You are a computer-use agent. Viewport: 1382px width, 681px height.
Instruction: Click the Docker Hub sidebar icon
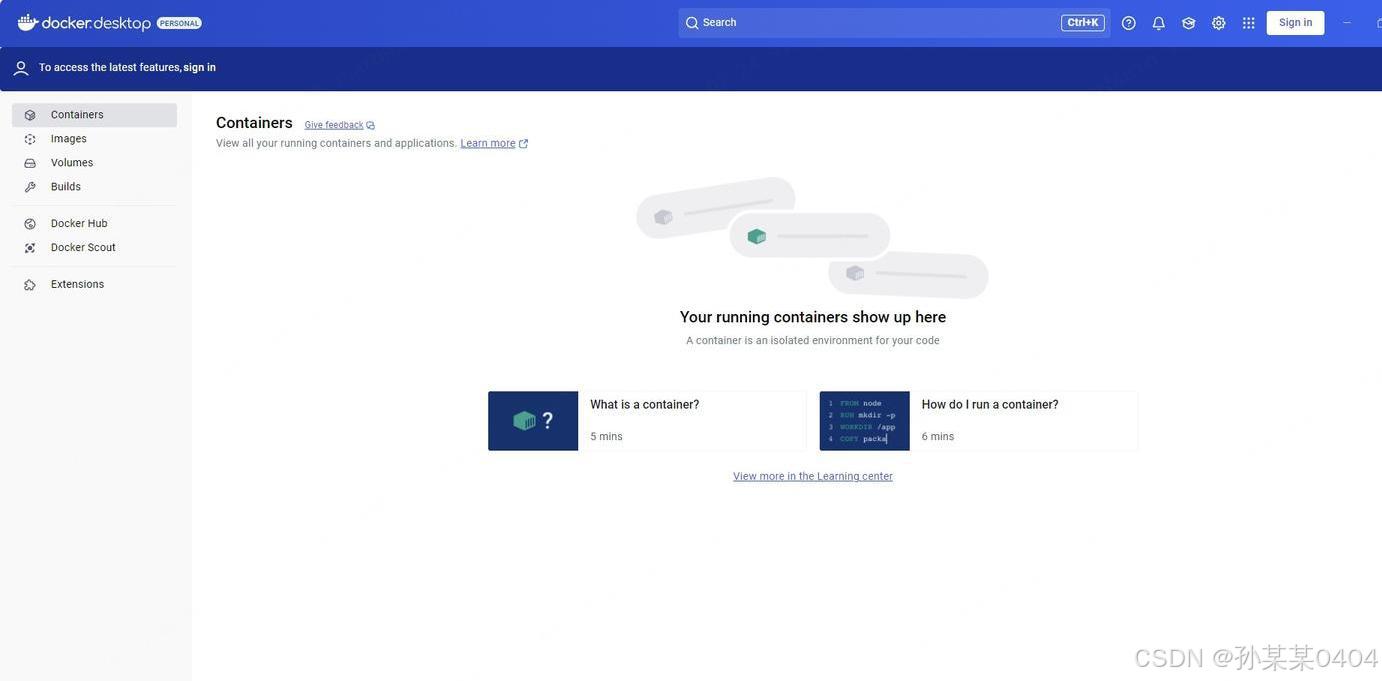tap(30, 224)
